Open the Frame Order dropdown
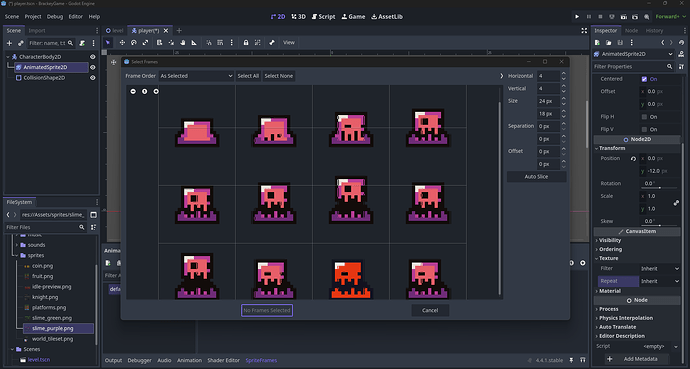 (x=196, y=76)
